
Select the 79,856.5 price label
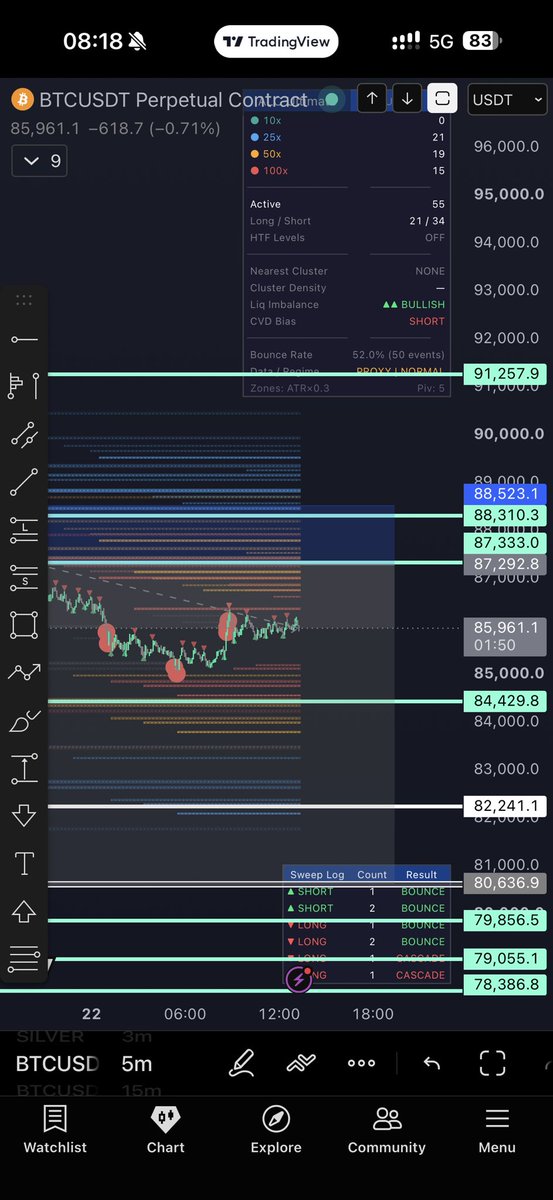click(x=506, y=920)
